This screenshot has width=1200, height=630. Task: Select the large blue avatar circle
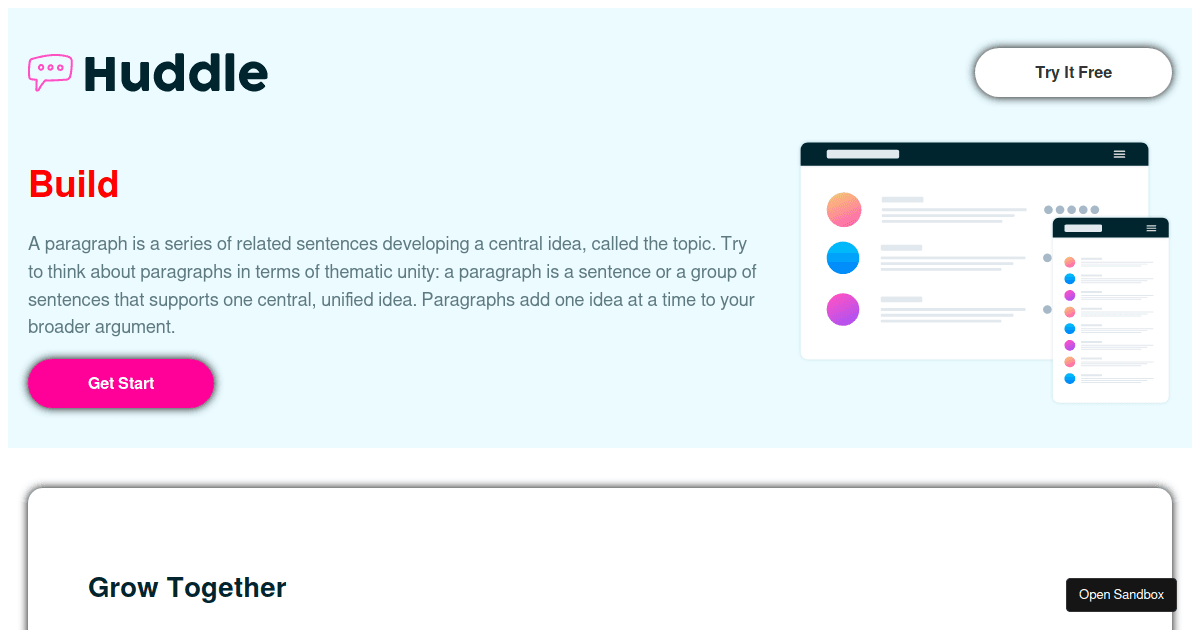click(843, 258)
